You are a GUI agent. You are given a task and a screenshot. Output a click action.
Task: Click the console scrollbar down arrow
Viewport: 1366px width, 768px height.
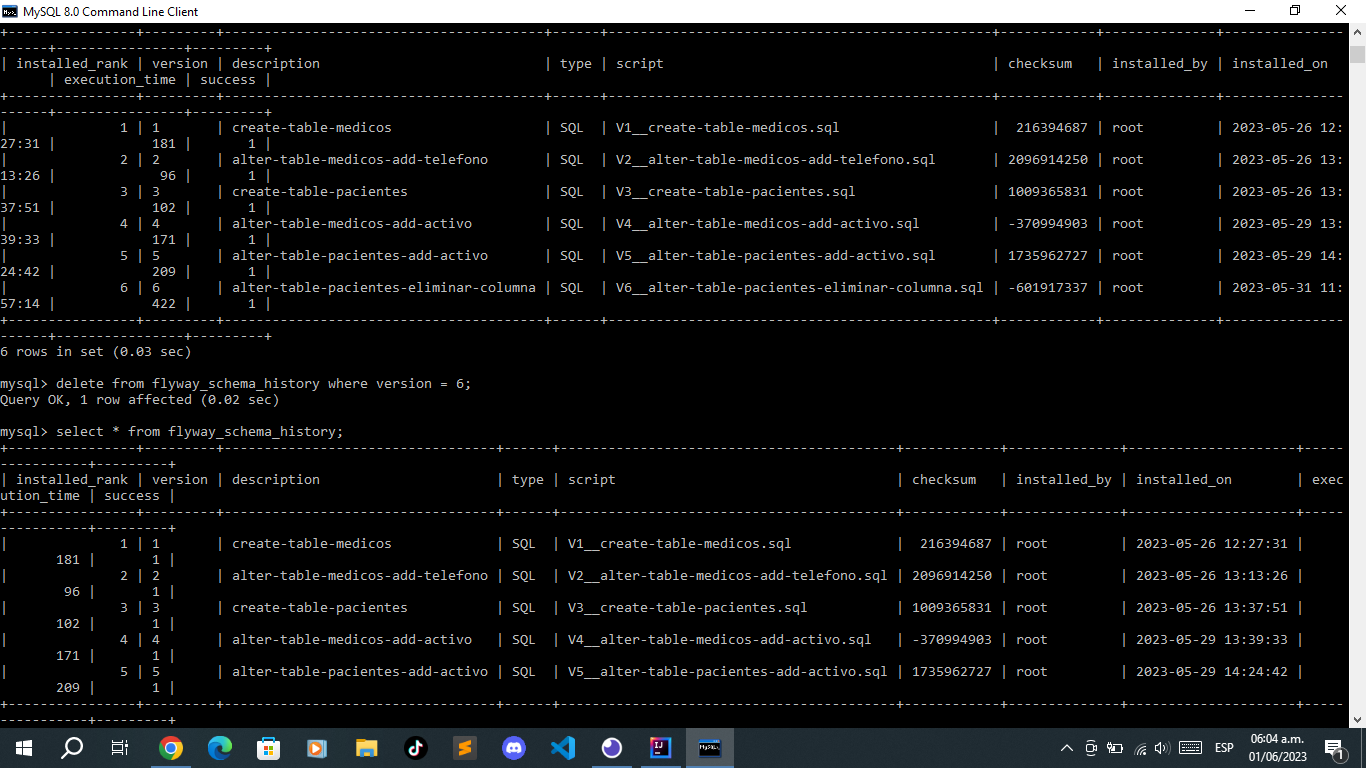tap(1357, 718)
